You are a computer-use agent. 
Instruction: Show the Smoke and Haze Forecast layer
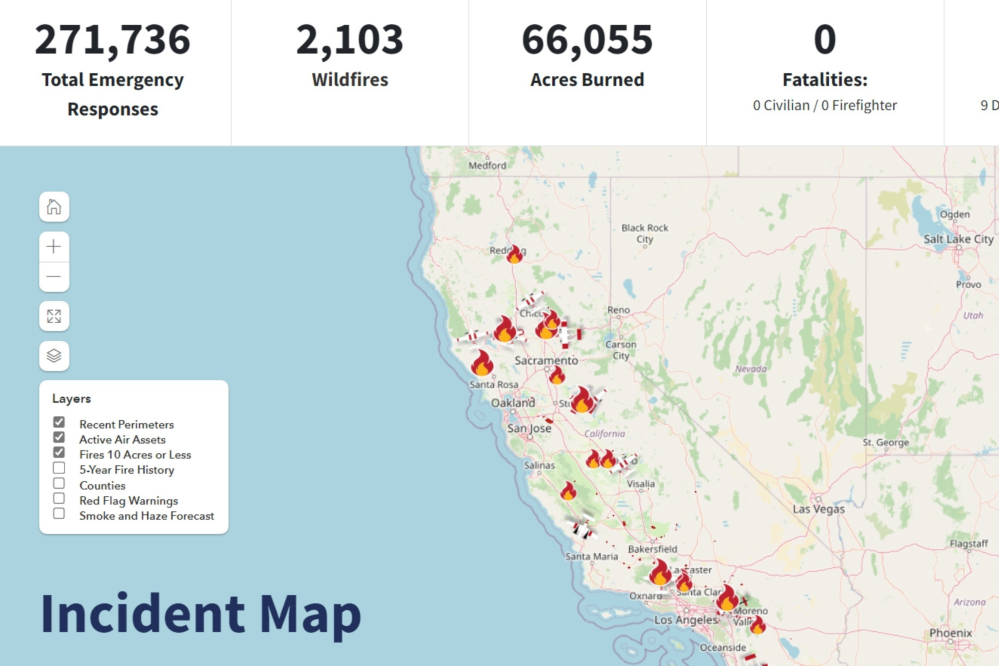tap(59, 514)
